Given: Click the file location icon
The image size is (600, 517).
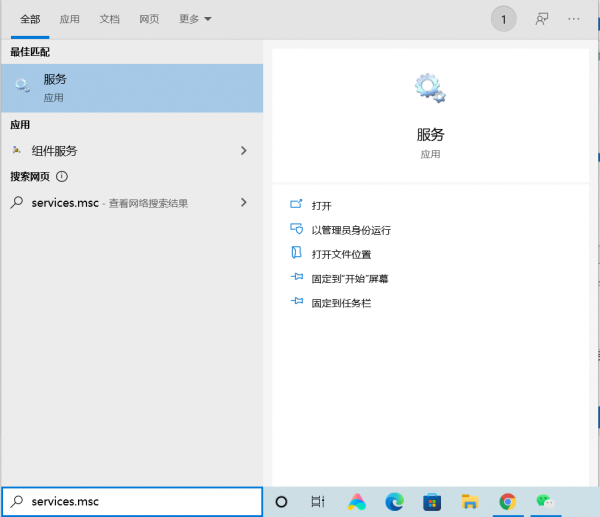Looking at the screenshot, I should [296, 253].
